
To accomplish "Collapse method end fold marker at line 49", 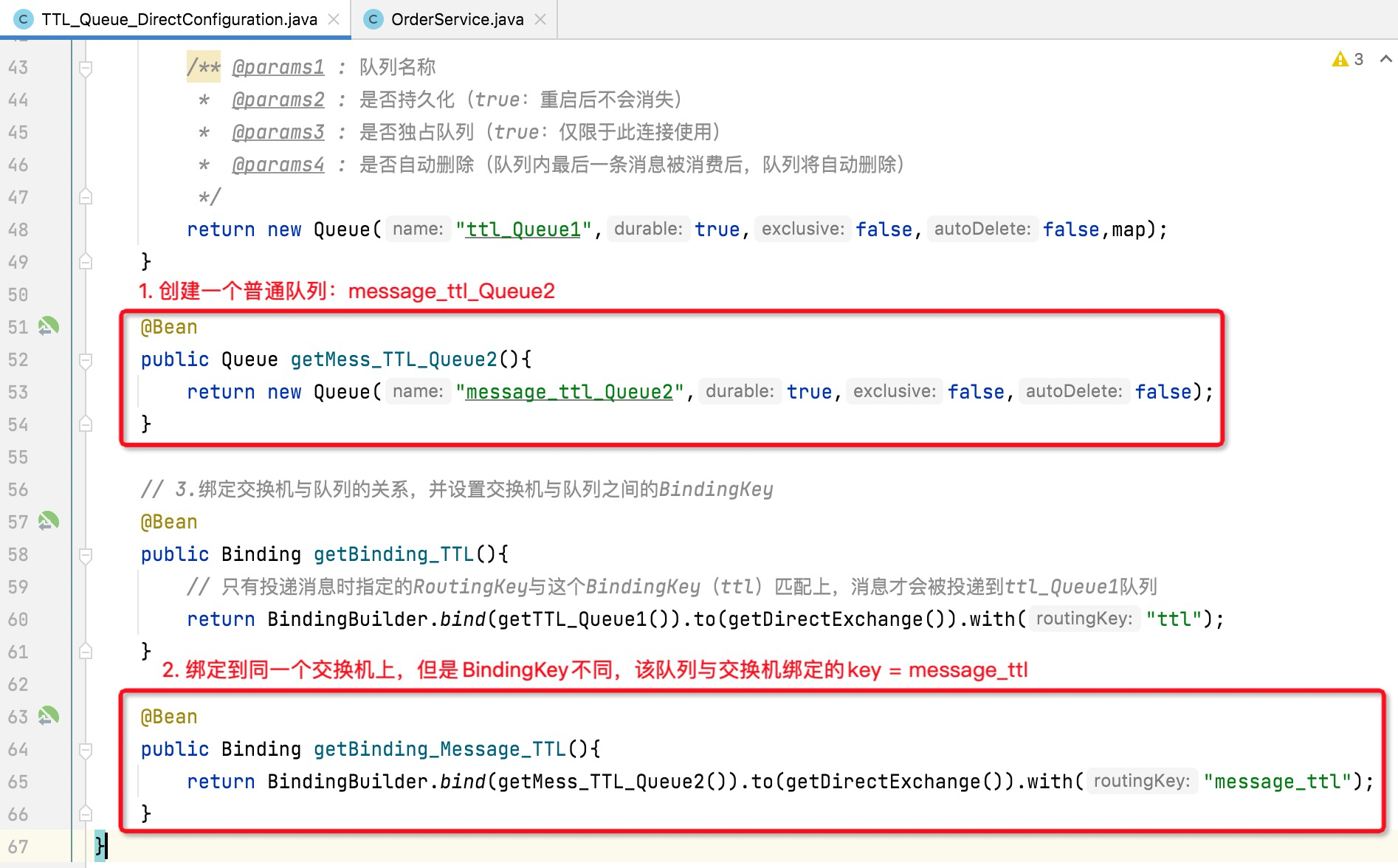I will pyautogui.click(x=86, y=261).
